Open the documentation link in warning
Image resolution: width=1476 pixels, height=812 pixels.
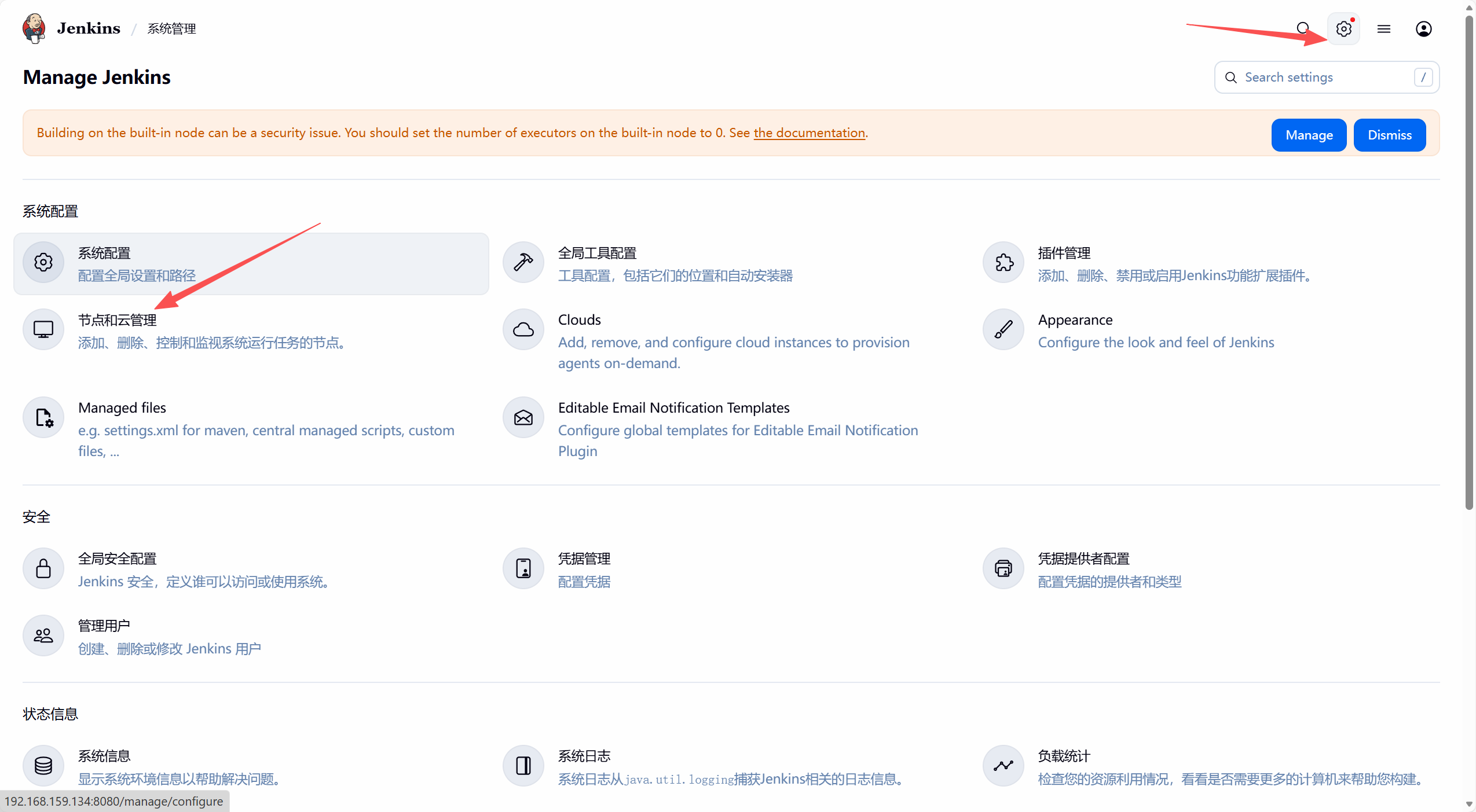809,133
